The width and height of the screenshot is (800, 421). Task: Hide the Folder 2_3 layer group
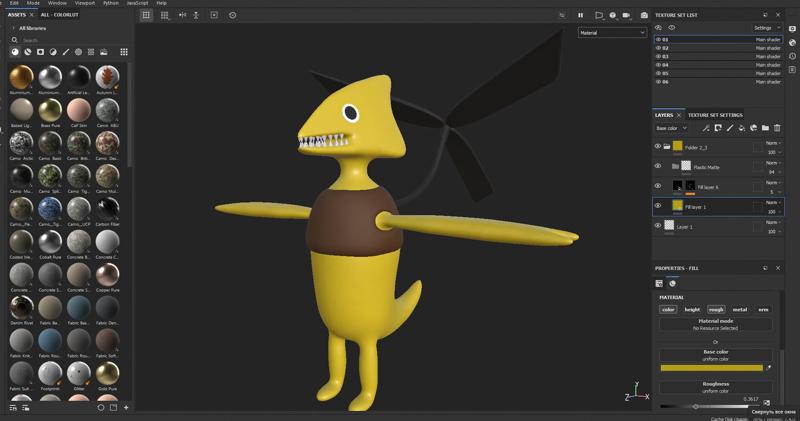[x=658, y=146]
